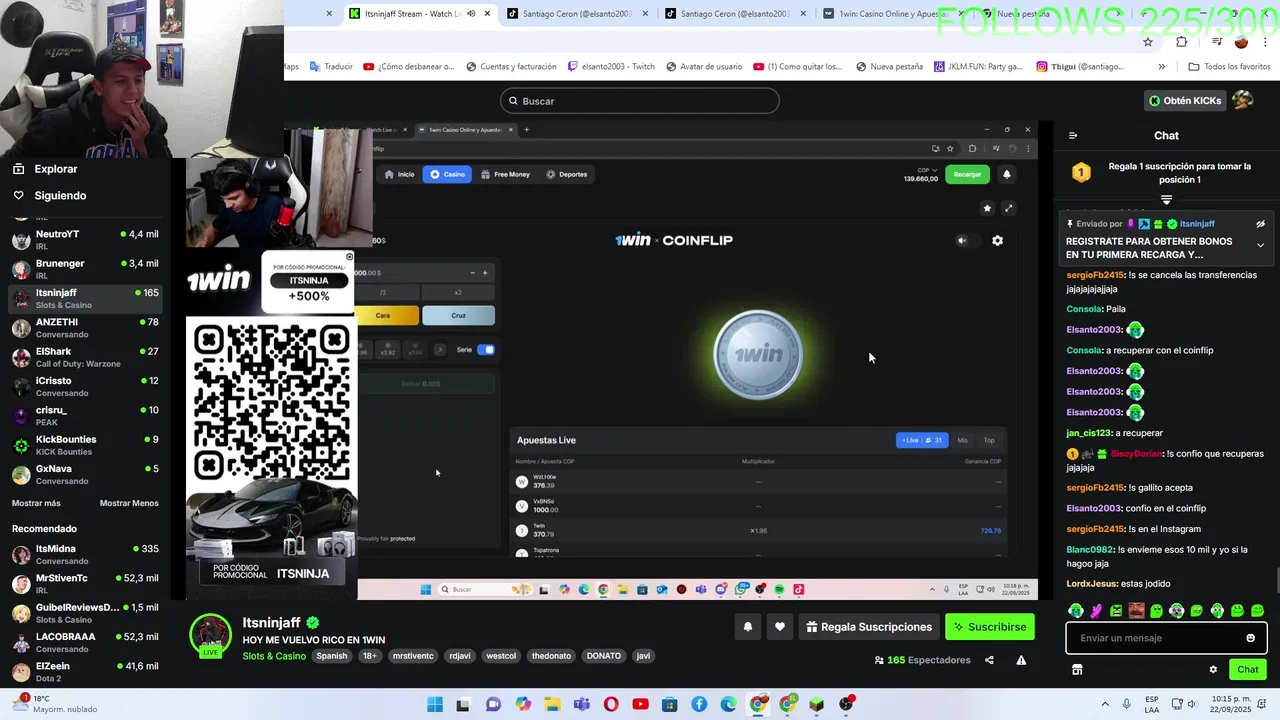Viewport: 1280px width, 720px height.
Task: Open recommended channel LACOBRAAA
Action: click(x=85, y=642)
